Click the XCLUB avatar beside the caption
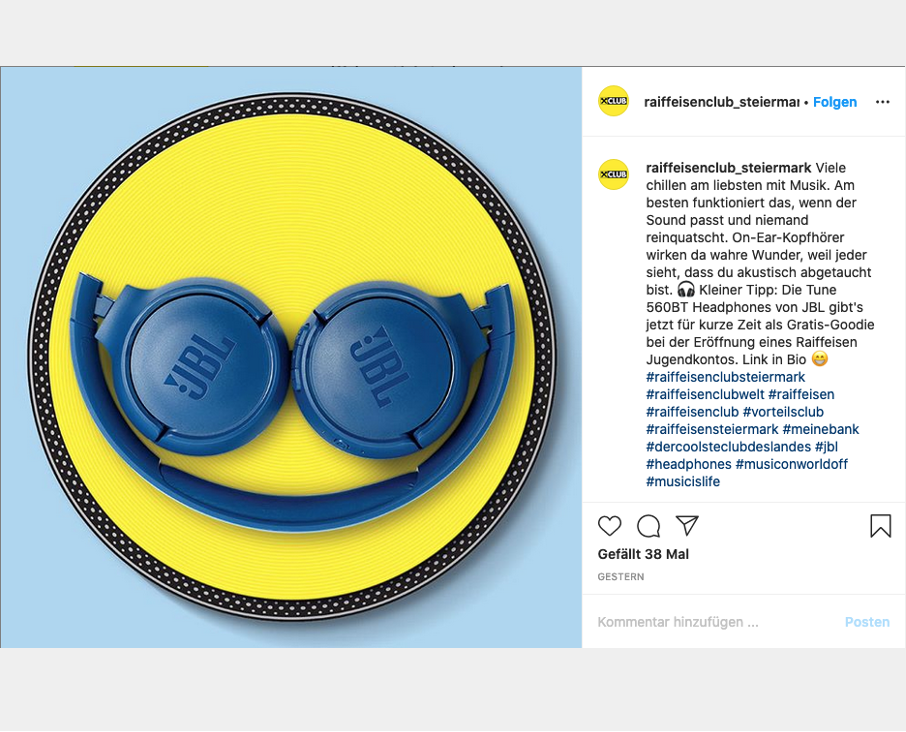Screen dimensions: 906x732 pos(613,174)
